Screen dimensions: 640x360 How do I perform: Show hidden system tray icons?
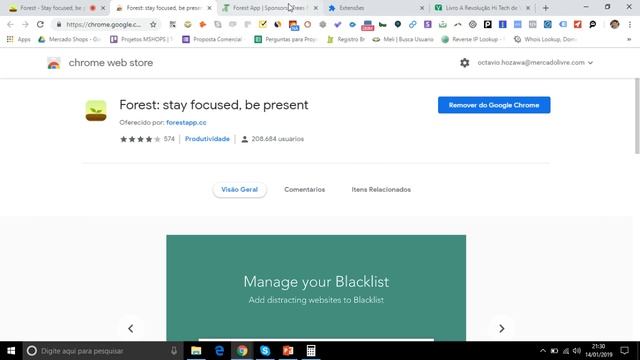pos(542,351)
